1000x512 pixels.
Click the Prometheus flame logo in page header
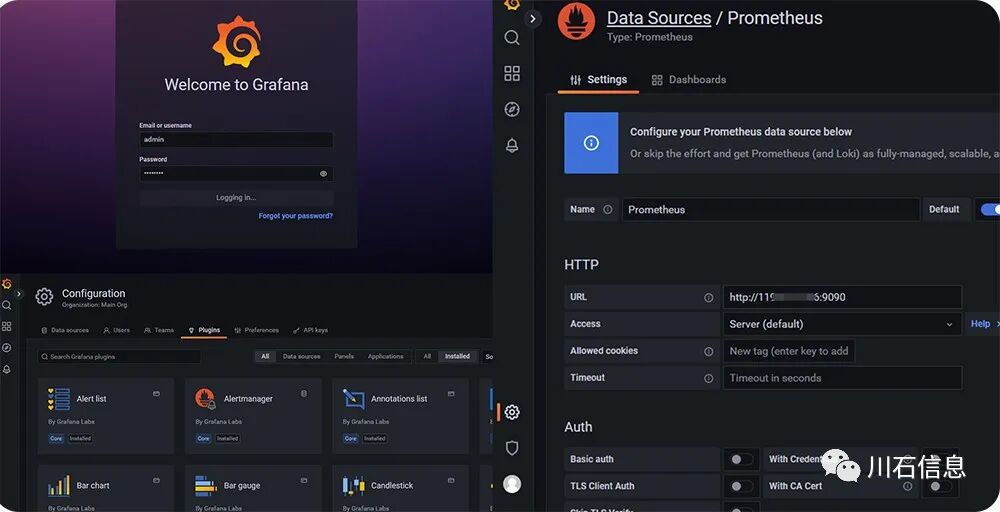coord(576,21)
